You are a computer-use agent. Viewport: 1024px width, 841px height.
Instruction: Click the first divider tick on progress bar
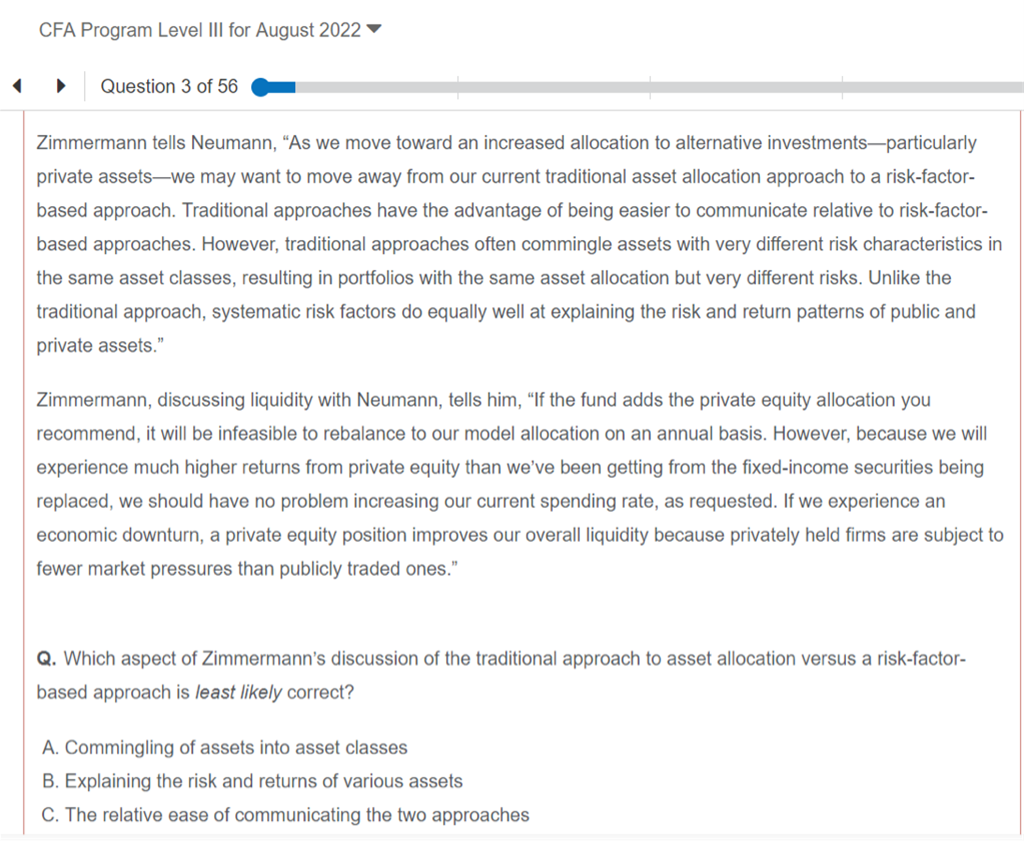[458, 88]
